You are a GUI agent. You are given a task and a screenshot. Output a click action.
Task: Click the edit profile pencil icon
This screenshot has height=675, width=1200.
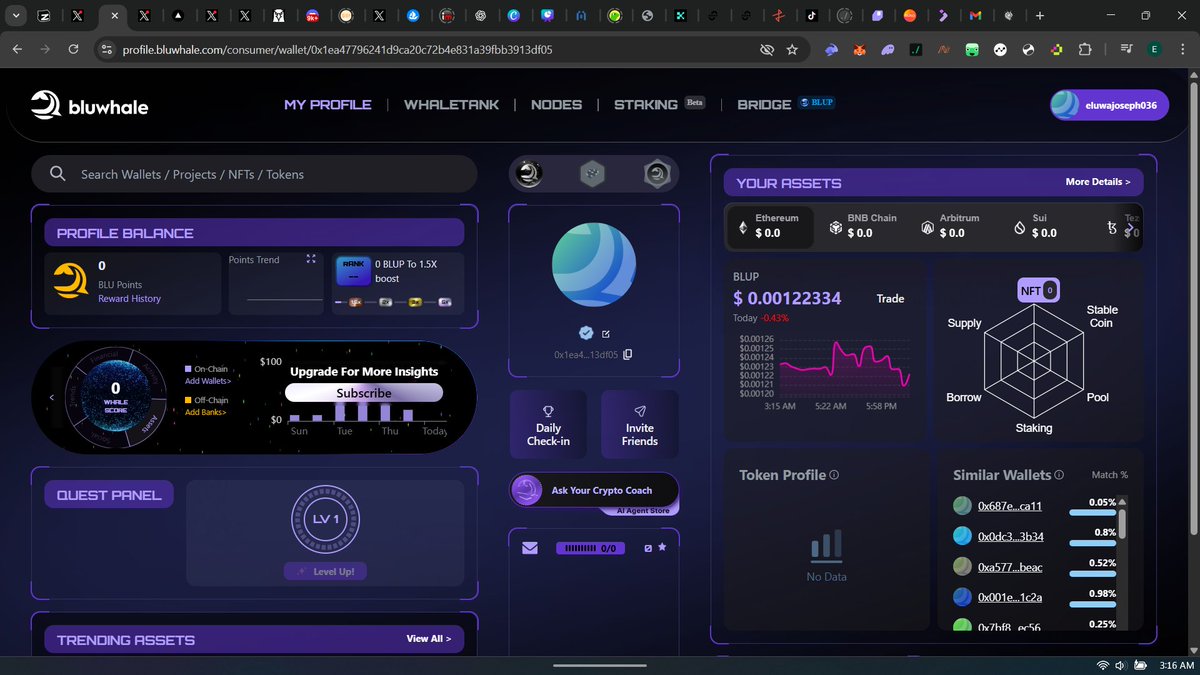tap(606, 334)
